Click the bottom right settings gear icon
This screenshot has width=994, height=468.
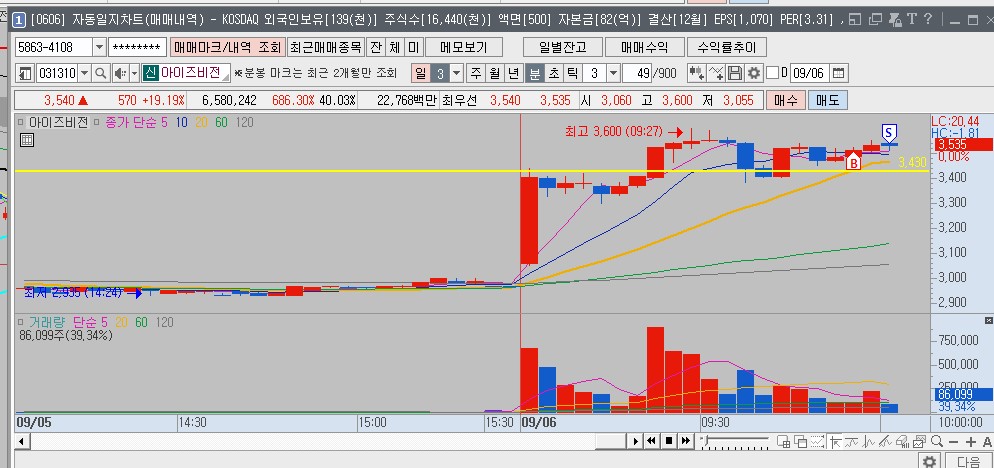coord(929,461)
